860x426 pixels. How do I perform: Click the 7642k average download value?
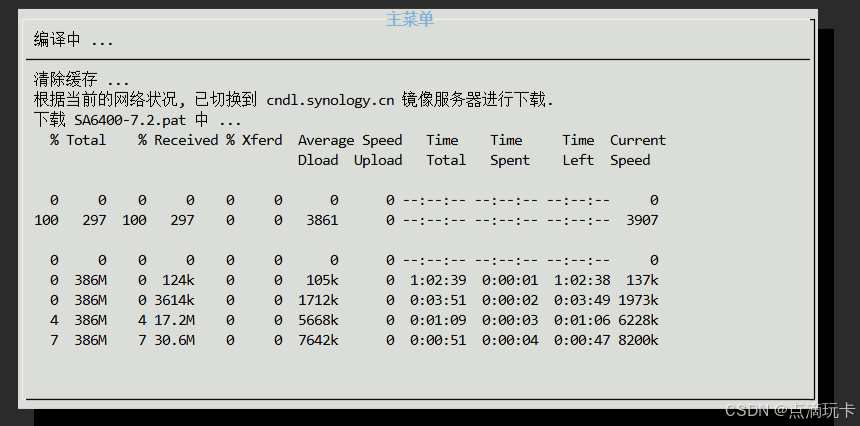point(318,340)
